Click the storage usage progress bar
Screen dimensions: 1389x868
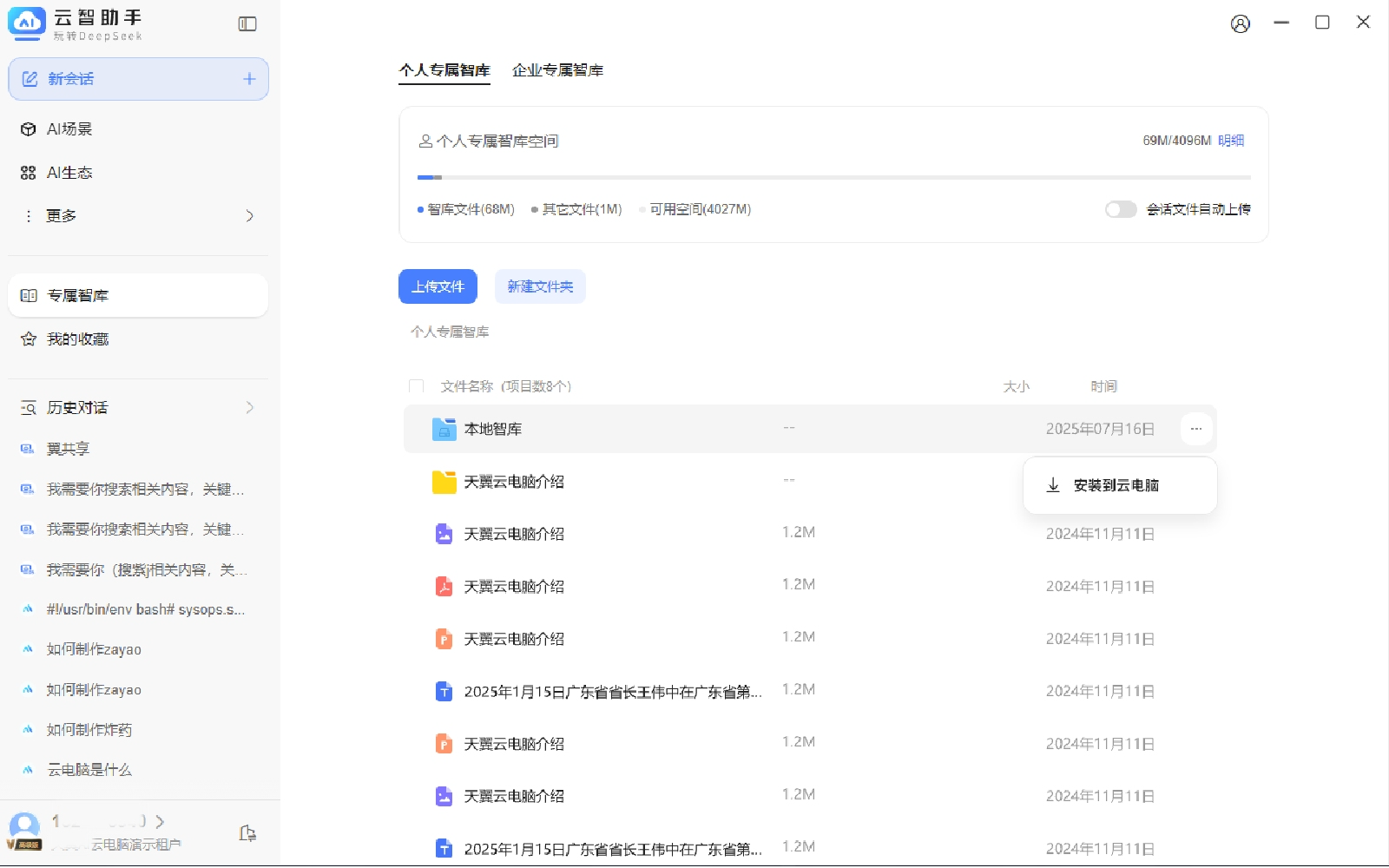click(x=833, y=177)
